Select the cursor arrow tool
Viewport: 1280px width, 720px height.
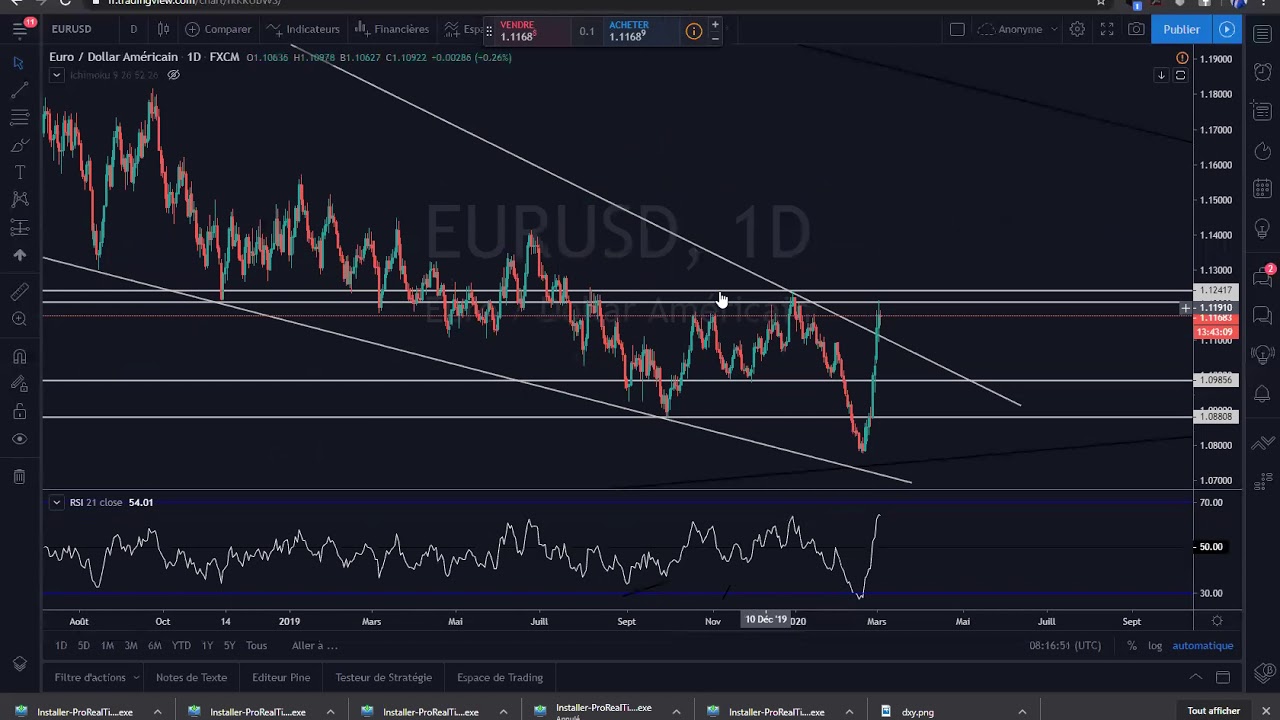click(19, 63)
